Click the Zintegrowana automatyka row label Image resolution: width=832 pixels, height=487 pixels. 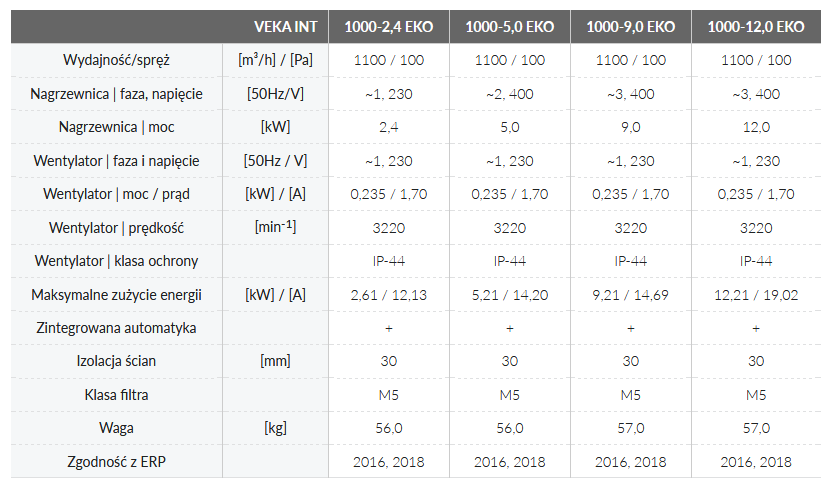point(116,328)
